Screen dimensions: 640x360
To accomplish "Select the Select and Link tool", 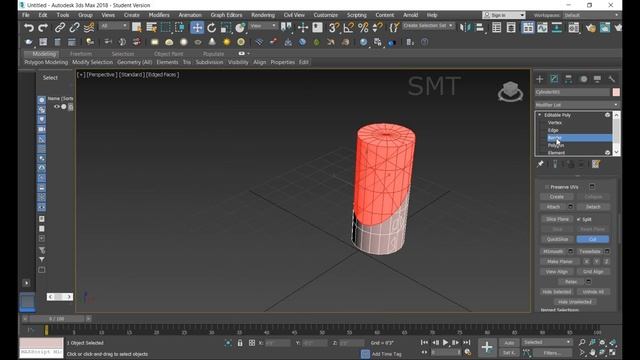I will click(60, 27).
